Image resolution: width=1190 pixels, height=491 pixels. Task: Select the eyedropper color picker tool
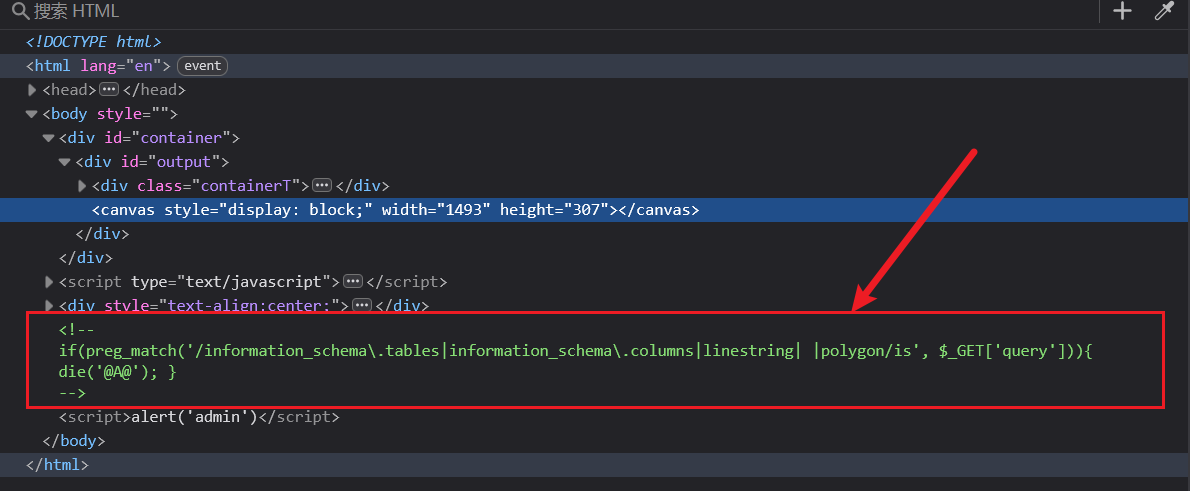[1164, 11]
